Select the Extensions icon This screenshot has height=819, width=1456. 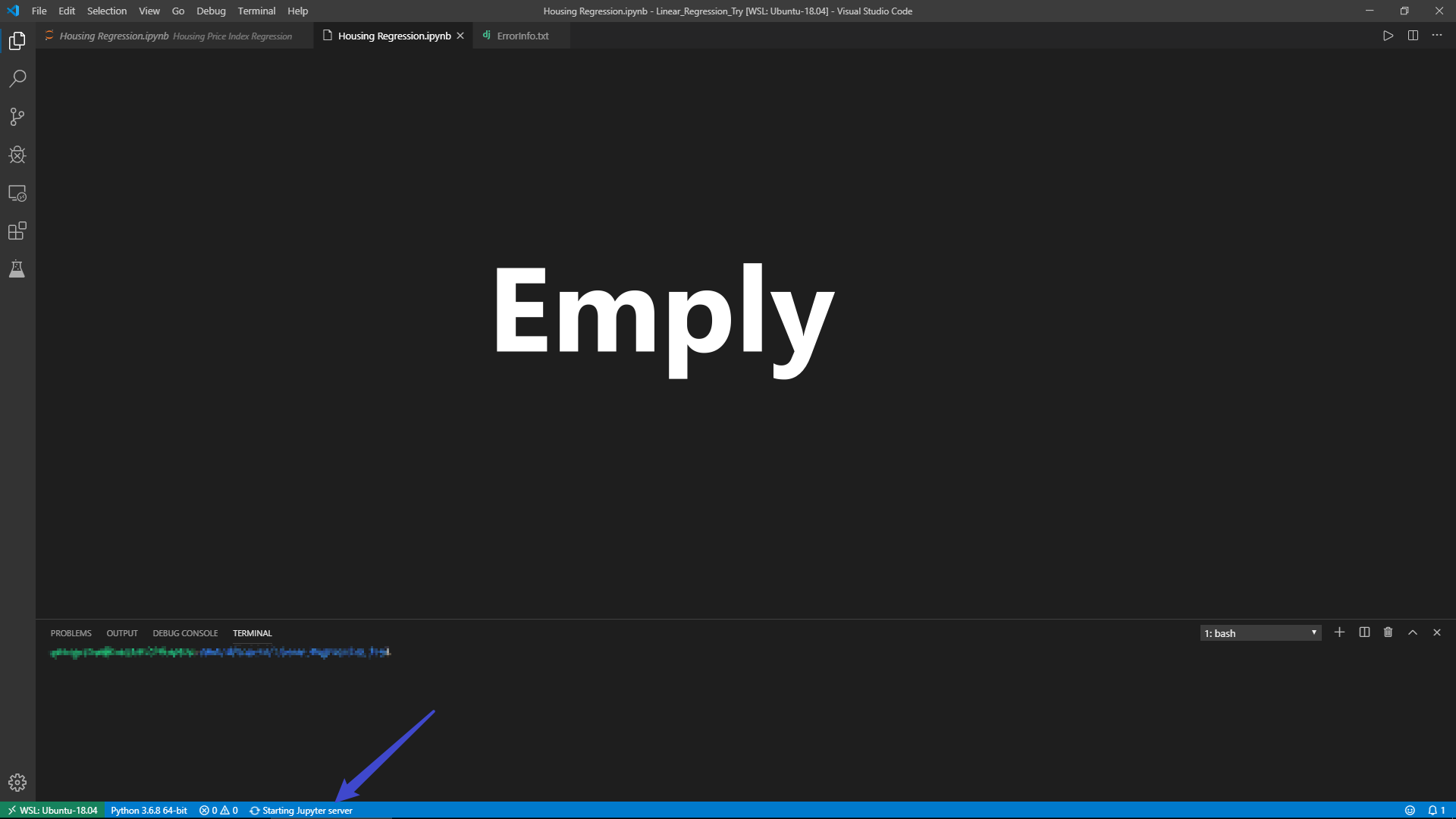(17, 231)
